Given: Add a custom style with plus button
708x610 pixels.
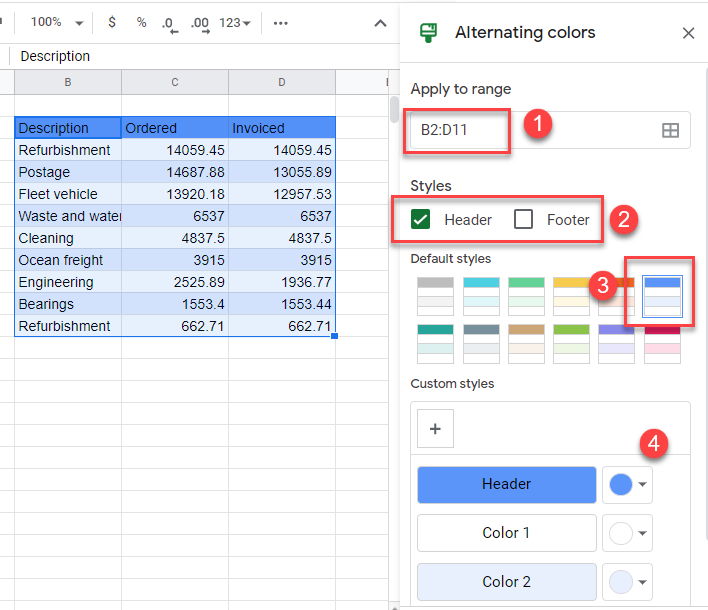Looking at the screenshot, I should point(435,428).
